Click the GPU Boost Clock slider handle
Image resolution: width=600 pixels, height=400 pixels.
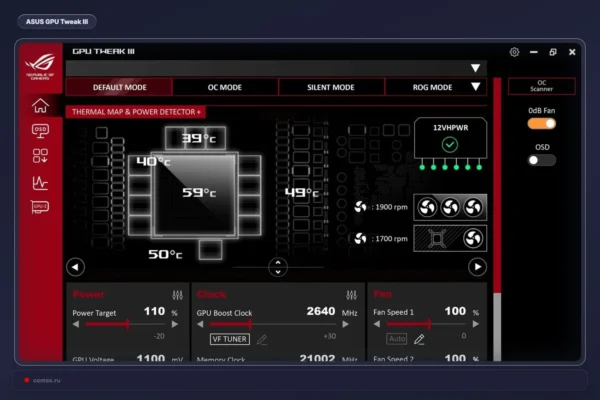250,324
